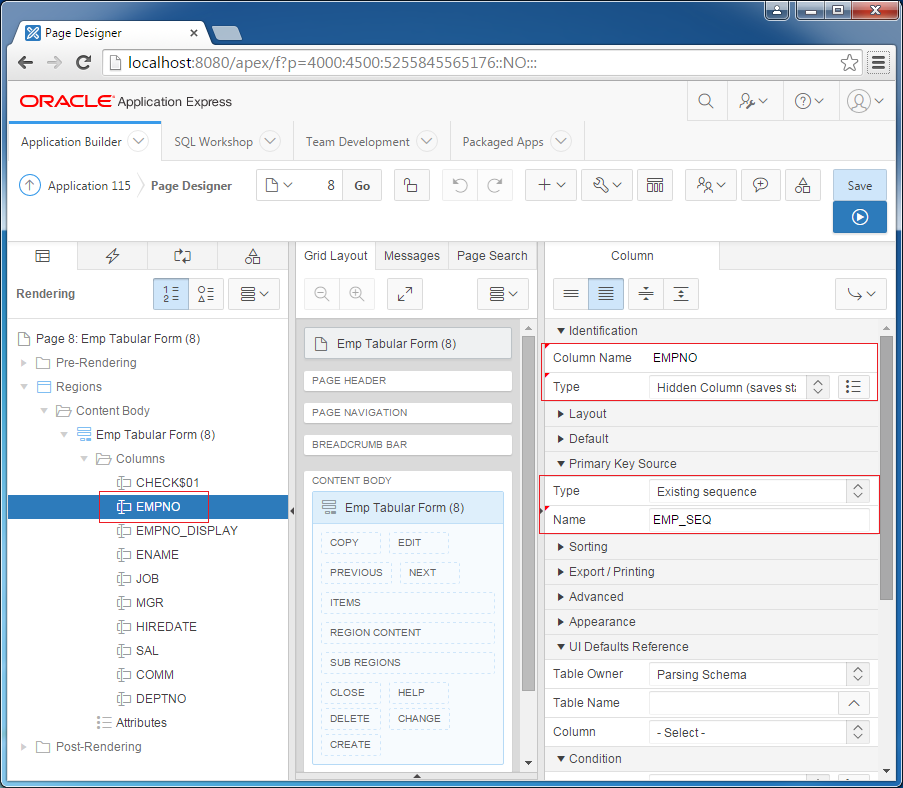Open the Grid Layout menu dropdown
Viewport: 903px width, 788px height.
click(x=503, y=294)
